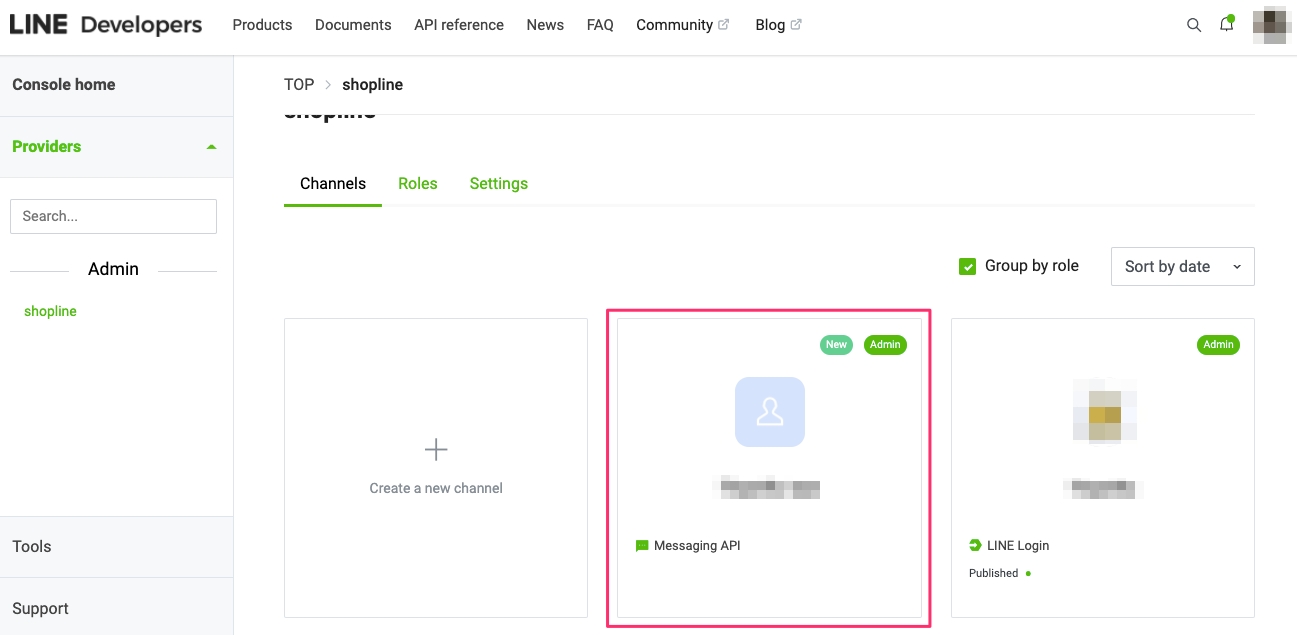Open the notifications bell icon
This screenshot has height=635, width=1297.
[x=1226, y=25]
